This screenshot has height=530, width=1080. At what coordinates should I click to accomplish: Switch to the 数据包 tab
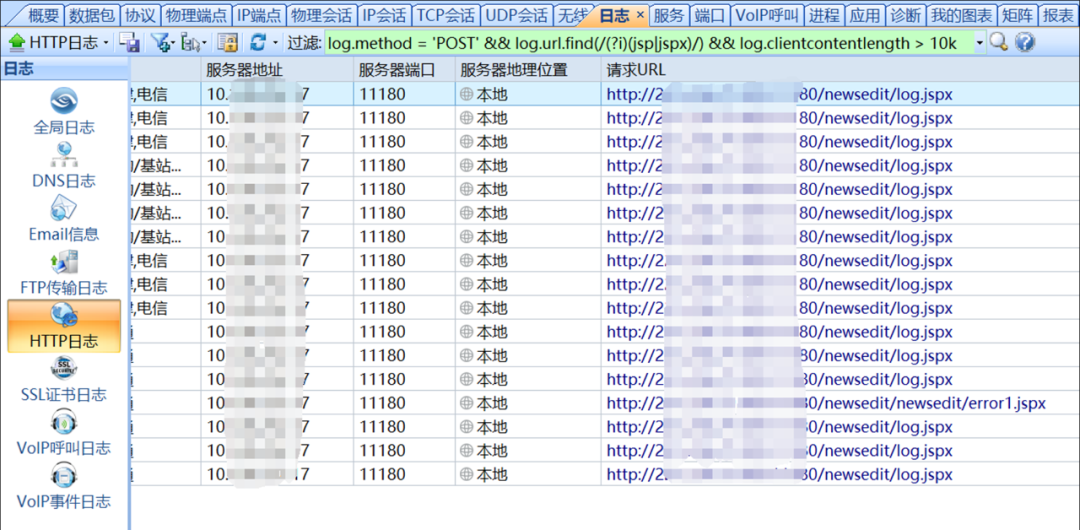coord(92,15)
